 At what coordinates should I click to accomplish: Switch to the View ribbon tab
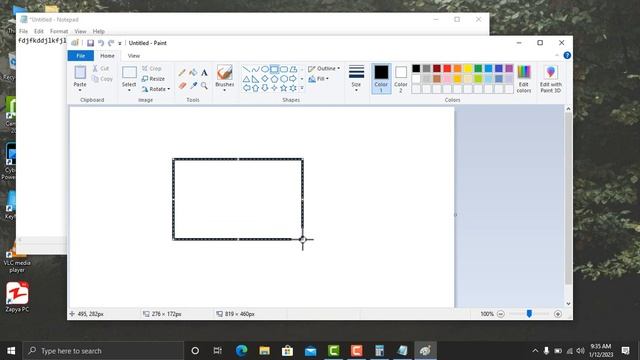click(x=134, y=56)
